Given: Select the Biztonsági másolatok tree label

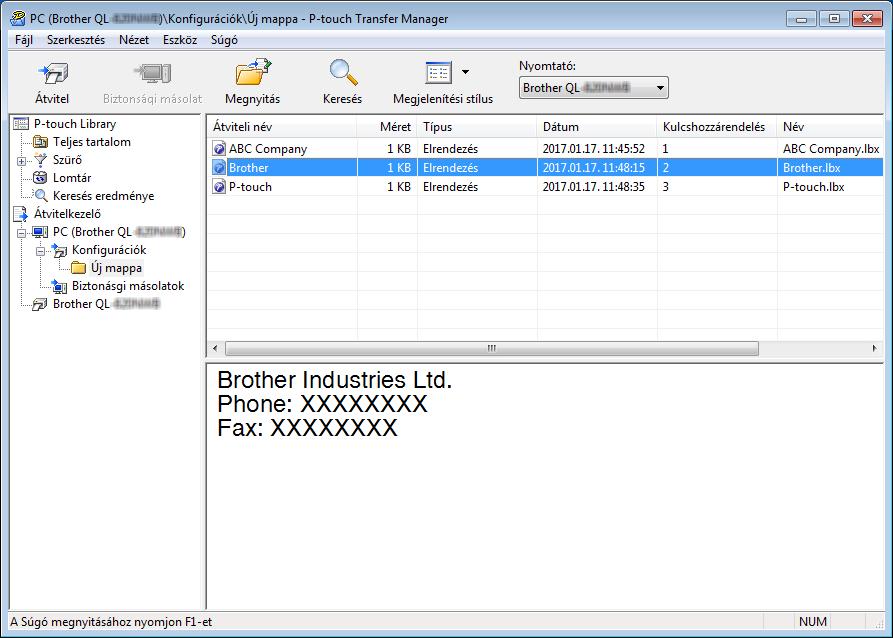Looking at the screenshot, I should click(x=128, y=286).
